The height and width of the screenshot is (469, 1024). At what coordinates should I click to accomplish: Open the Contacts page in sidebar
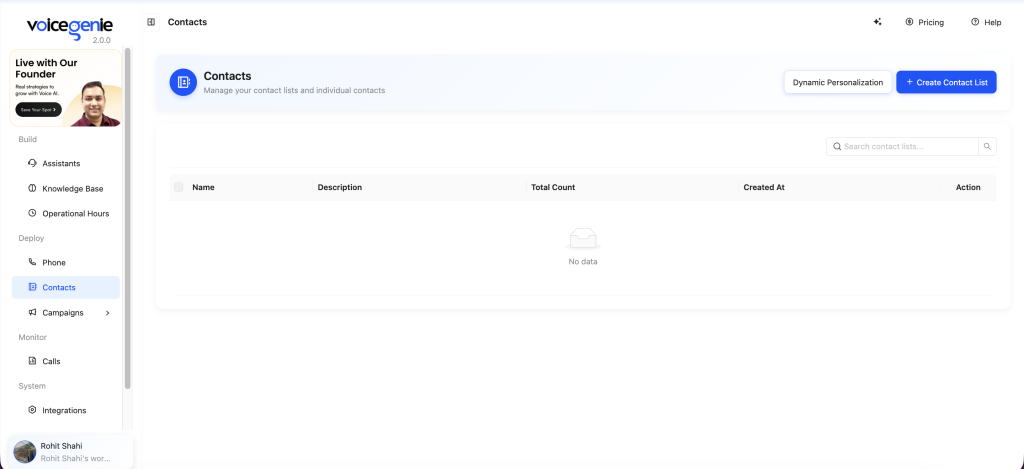[x=59, y=288]
